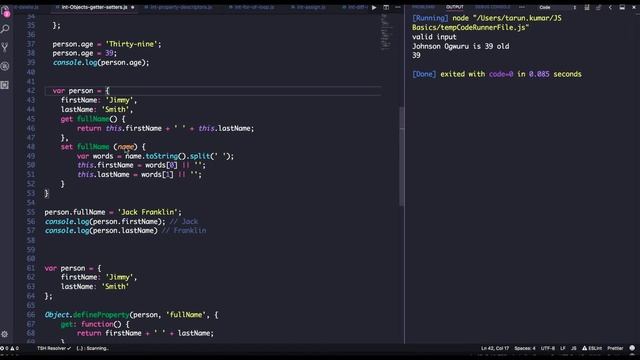Change encoding via UTF-8 status item

click(548, 348)
